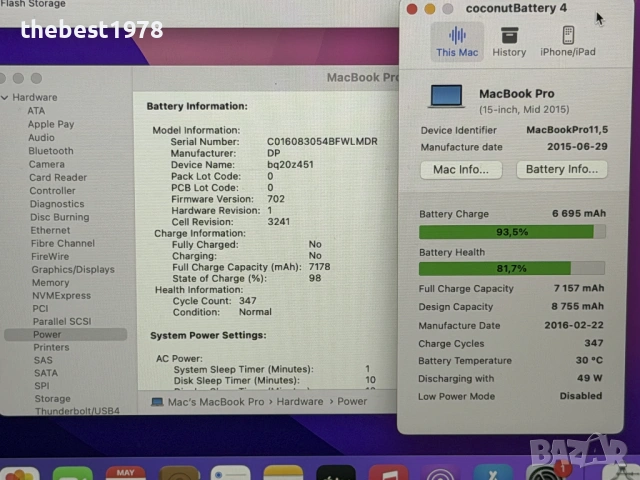Click Device Name value bq20z451
This screenshot has height=480, width=640.
pos(290,164)
